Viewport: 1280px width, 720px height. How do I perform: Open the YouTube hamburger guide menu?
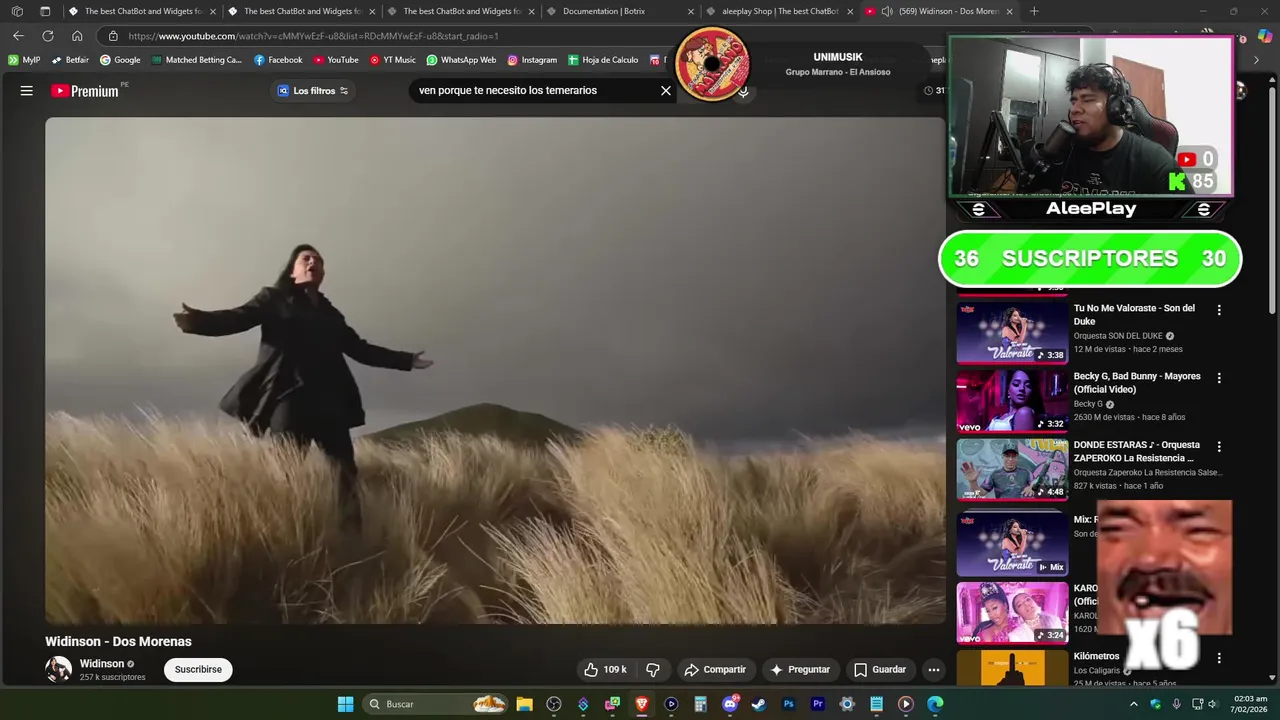pyautogui.click(x=27, y=91)
